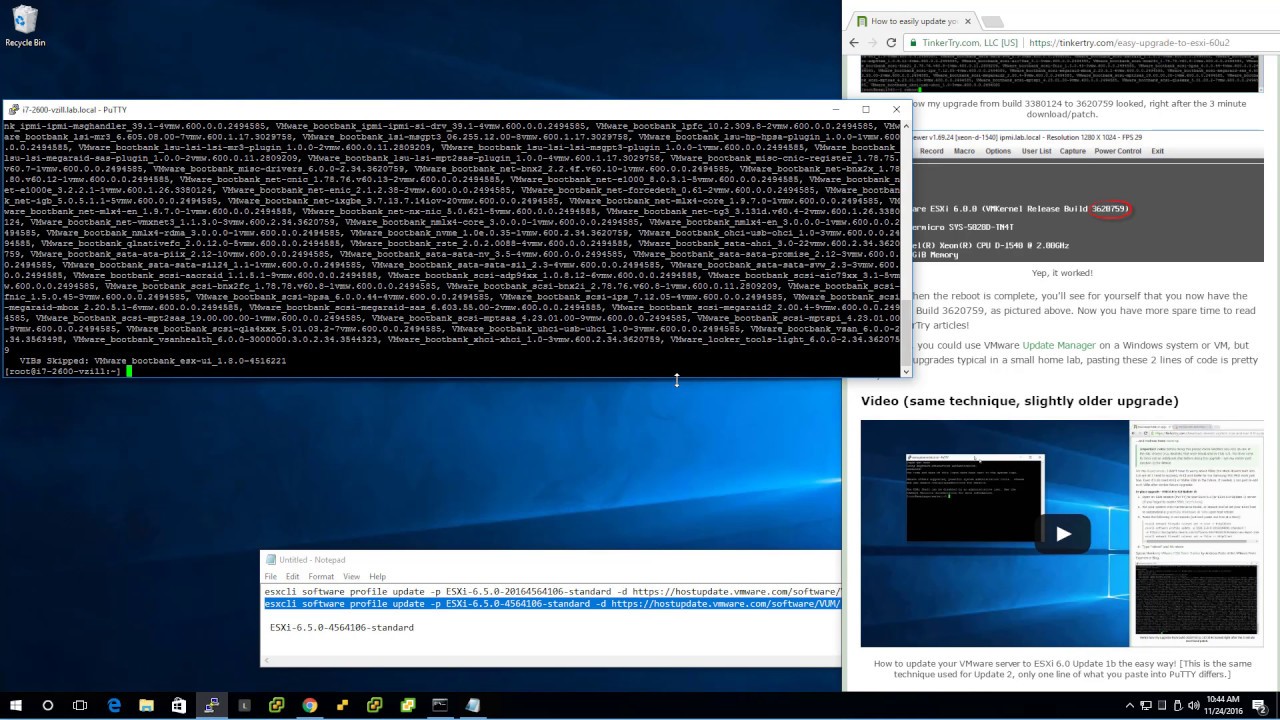Viewport: 1280px width, 720px height.
Task: Open Task View on the taskbar
Action: coord(80,705)
